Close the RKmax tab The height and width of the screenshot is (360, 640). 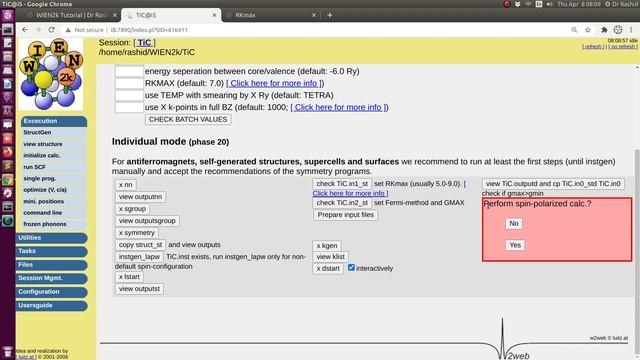pyautogui.click(x=314, y=15)
